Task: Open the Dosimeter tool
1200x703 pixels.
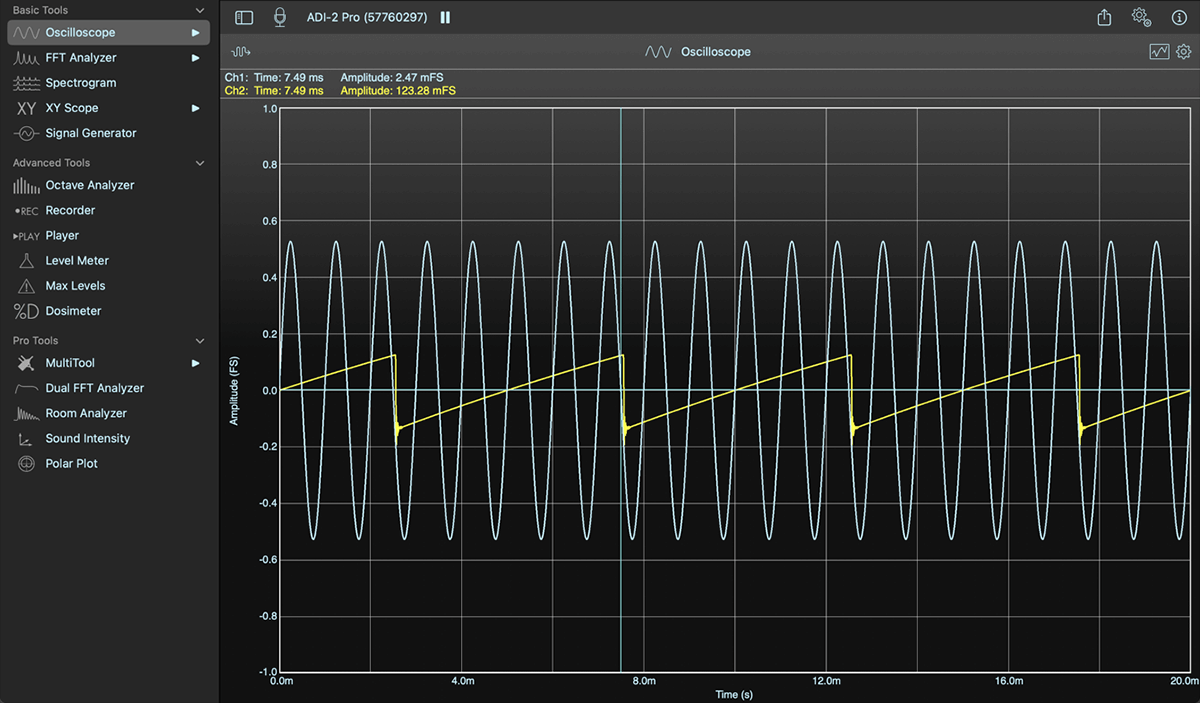Action: tap(72, 310)
